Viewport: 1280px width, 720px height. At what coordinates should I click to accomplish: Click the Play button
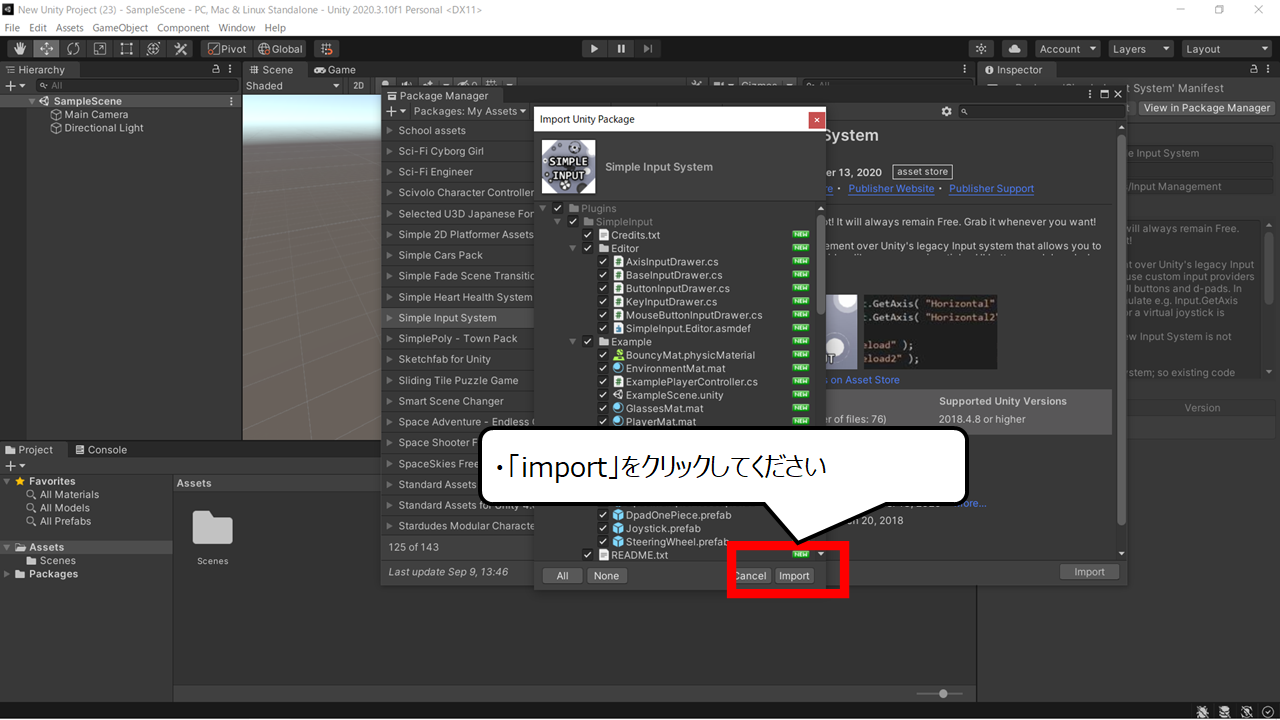tap(594, 48)
